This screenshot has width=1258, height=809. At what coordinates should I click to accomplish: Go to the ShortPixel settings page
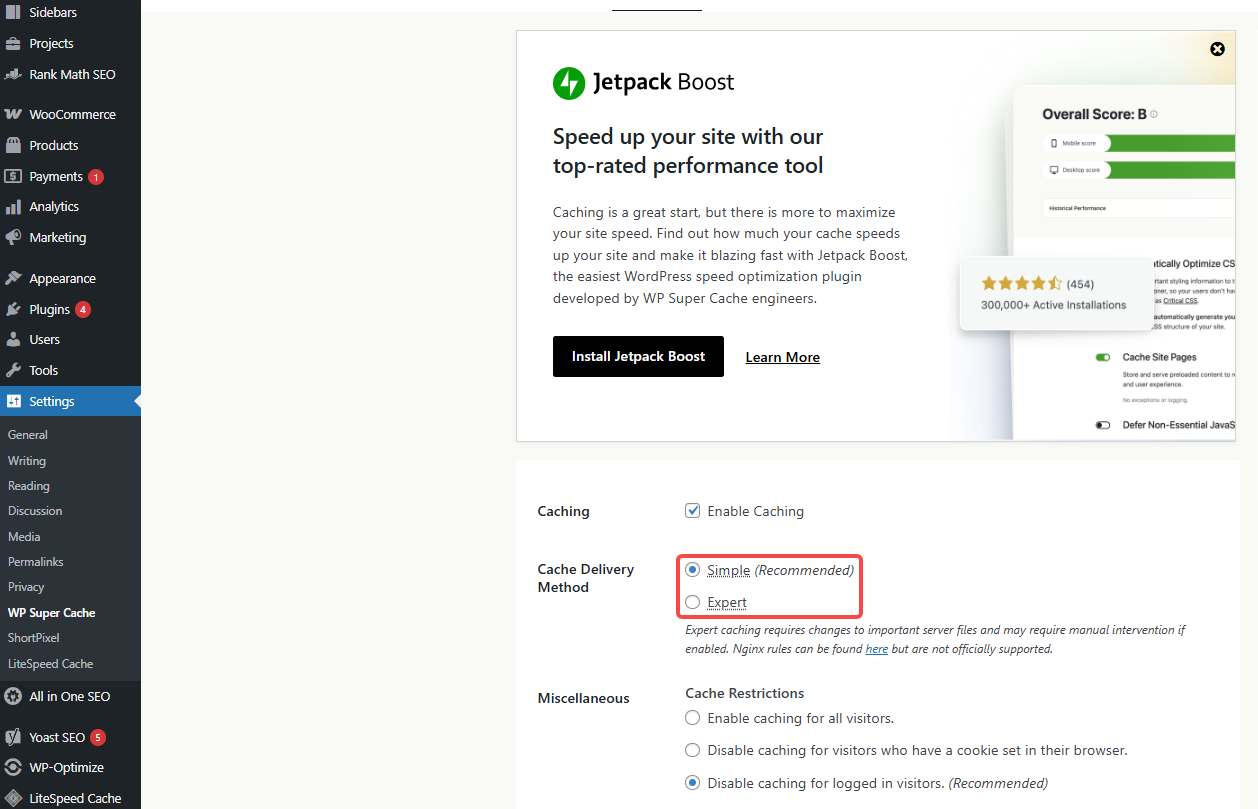pyautogui.click(x=34, y=638)
